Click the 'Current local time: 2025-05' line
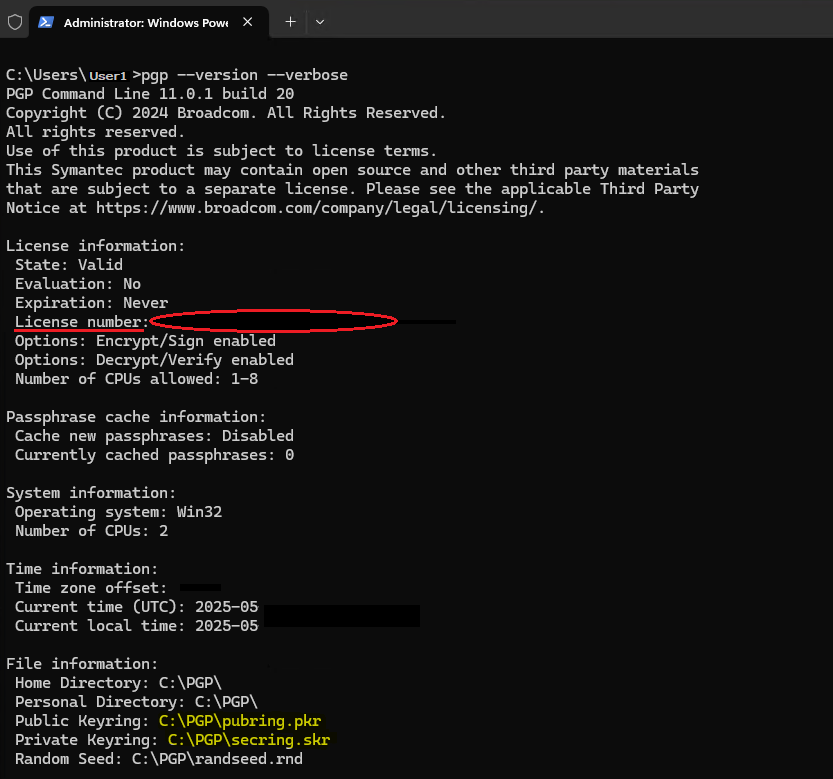833x779 pixels. [137, 626]
